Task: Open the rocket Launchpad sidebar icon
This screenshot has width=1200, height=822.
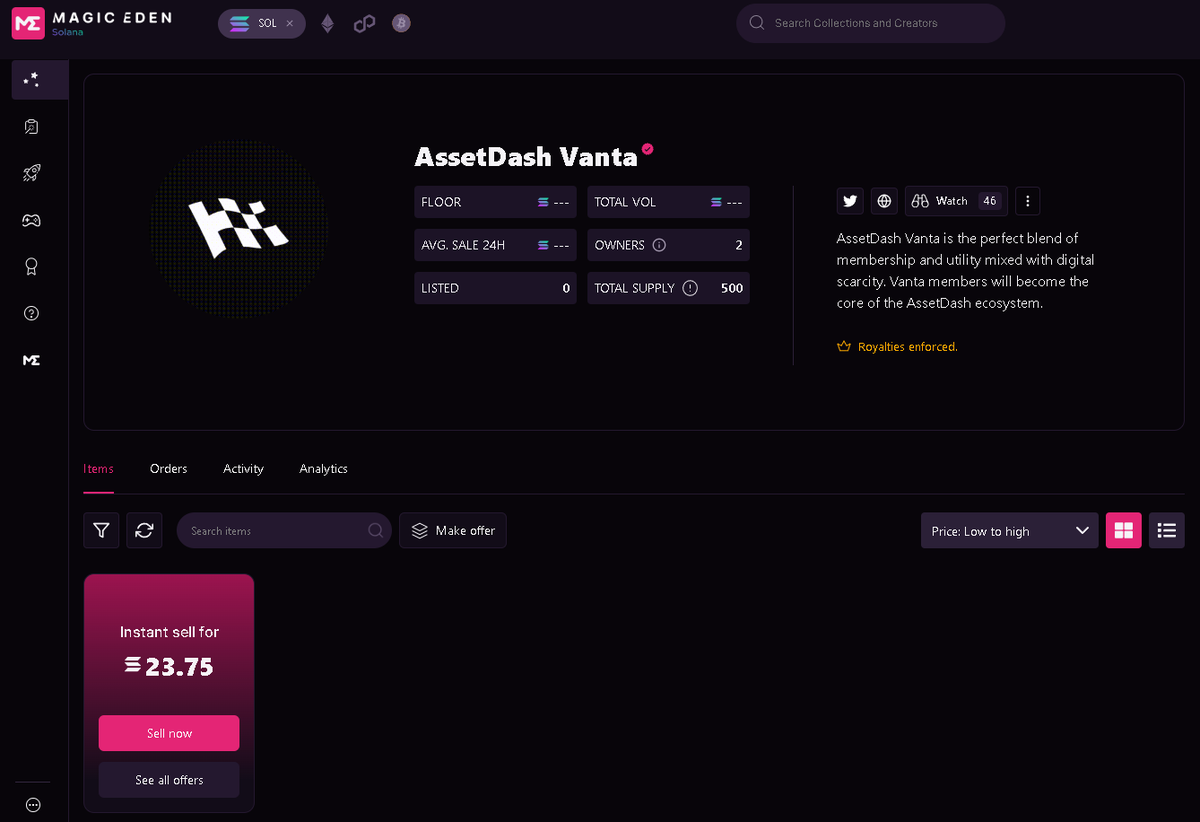Action: 32,173
